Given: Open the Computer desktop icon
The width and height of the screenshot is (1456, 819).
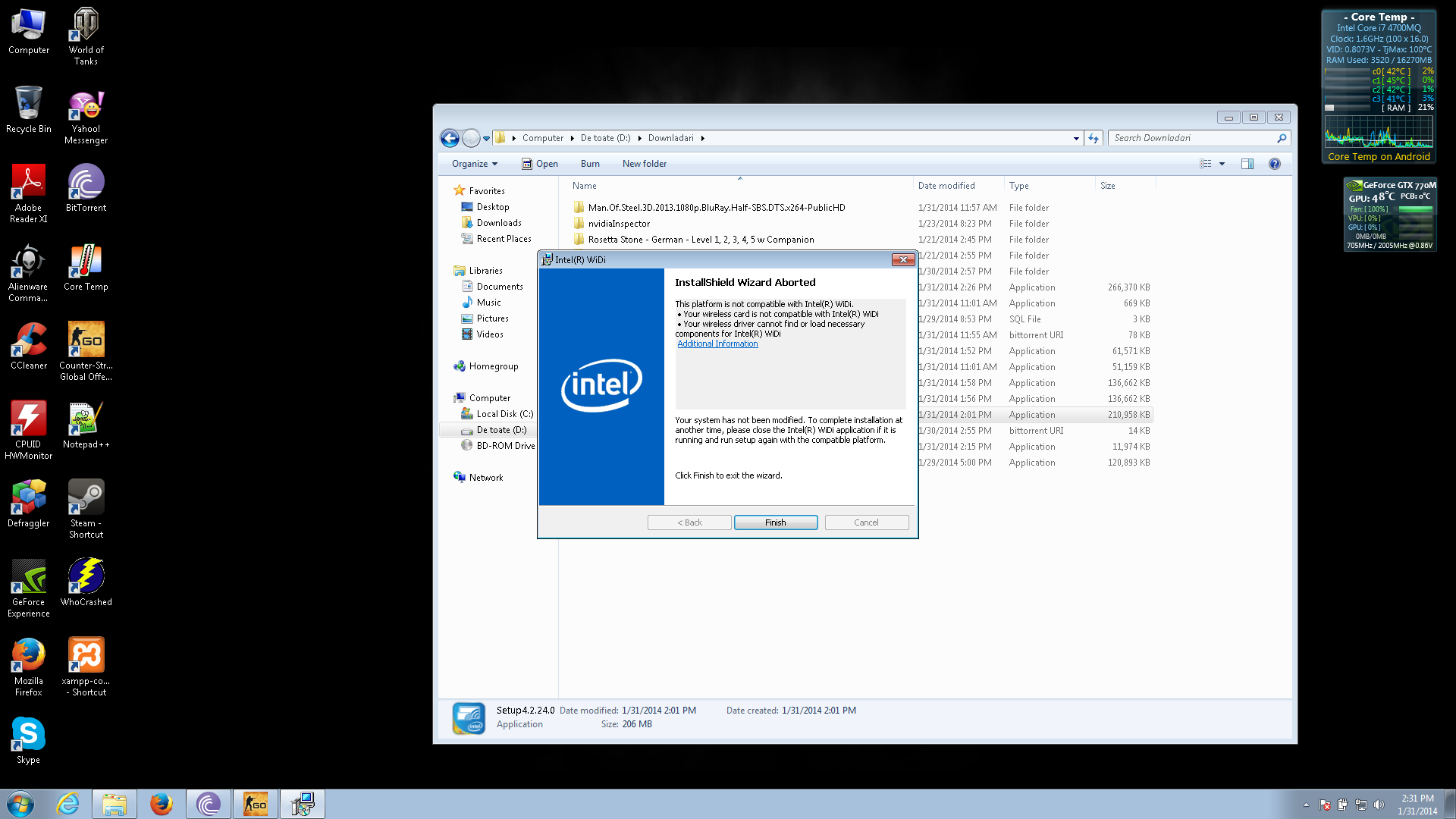Looking at the screenshot, I should 29,32.
